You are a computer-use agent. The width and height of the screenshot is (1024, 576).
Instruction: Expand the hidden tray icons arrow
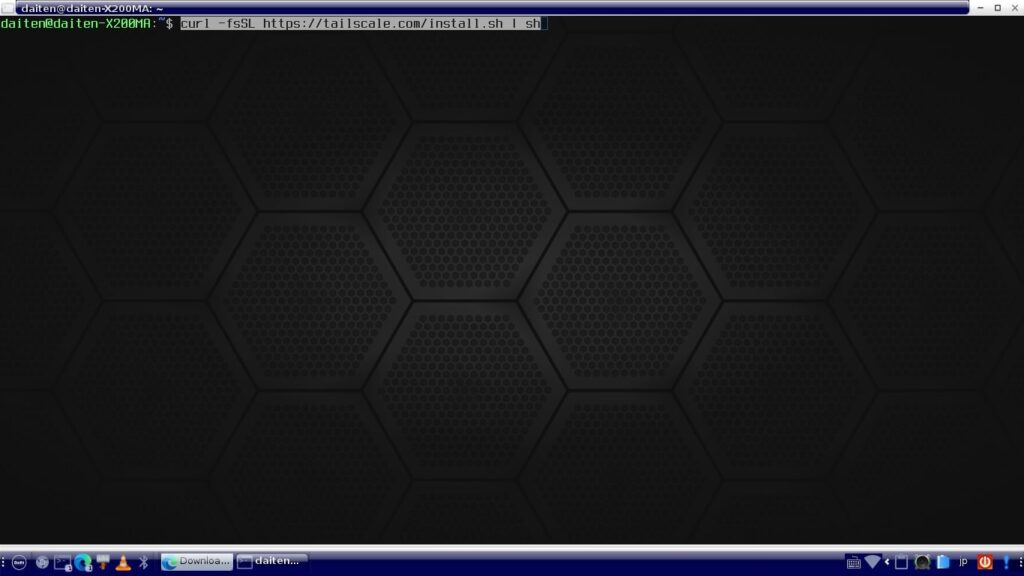pyautogui.click(x=887, y=562)
